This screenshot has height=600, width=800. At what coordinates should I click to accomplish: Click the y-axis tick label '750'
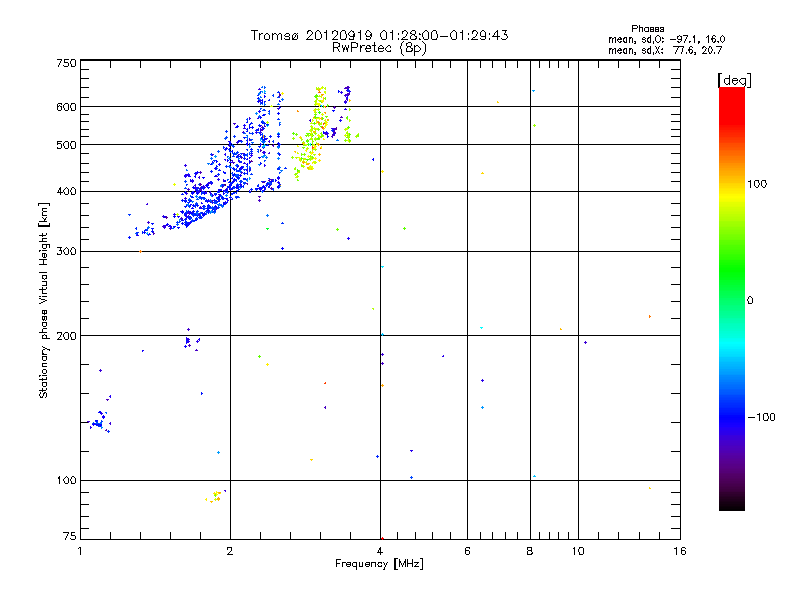pos(66,63)
